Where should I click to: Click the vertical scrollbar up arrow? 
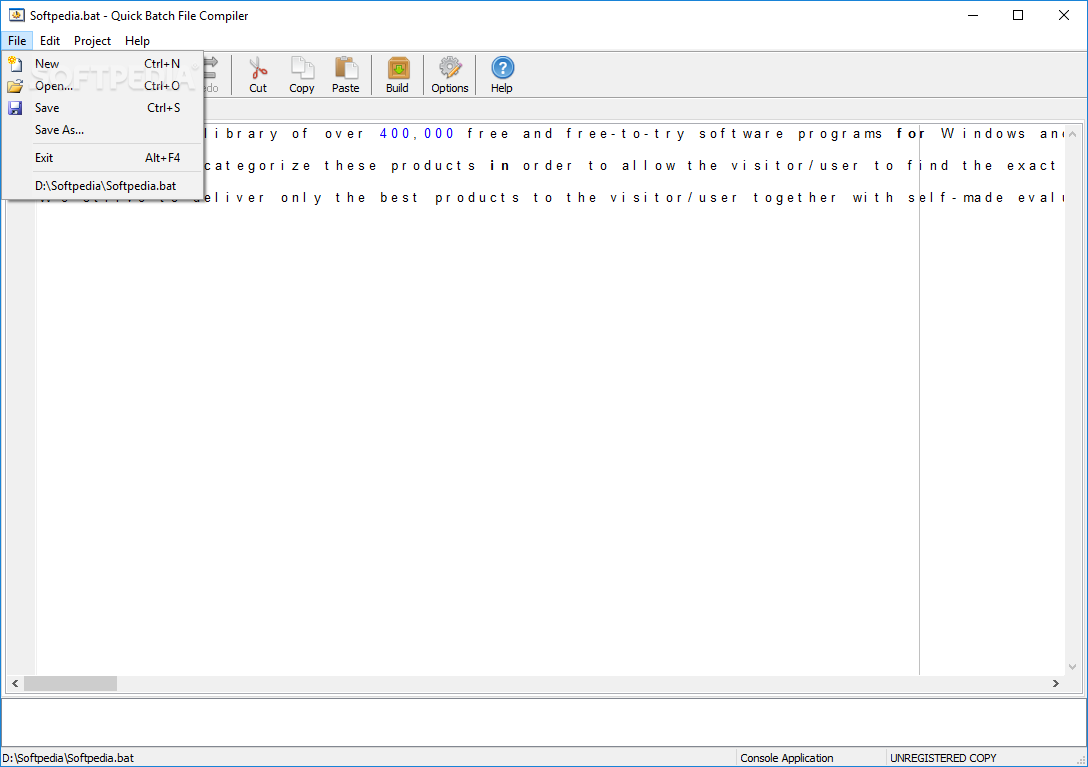click(x=1073, y=134)
